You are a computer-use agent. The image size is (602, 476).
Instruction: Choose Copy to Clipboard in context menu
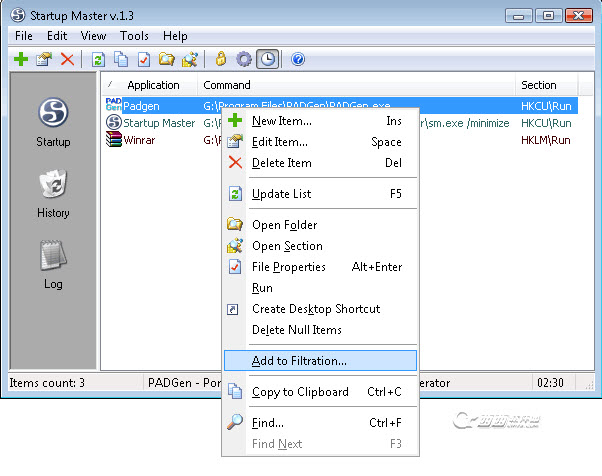tap(300, 392)
